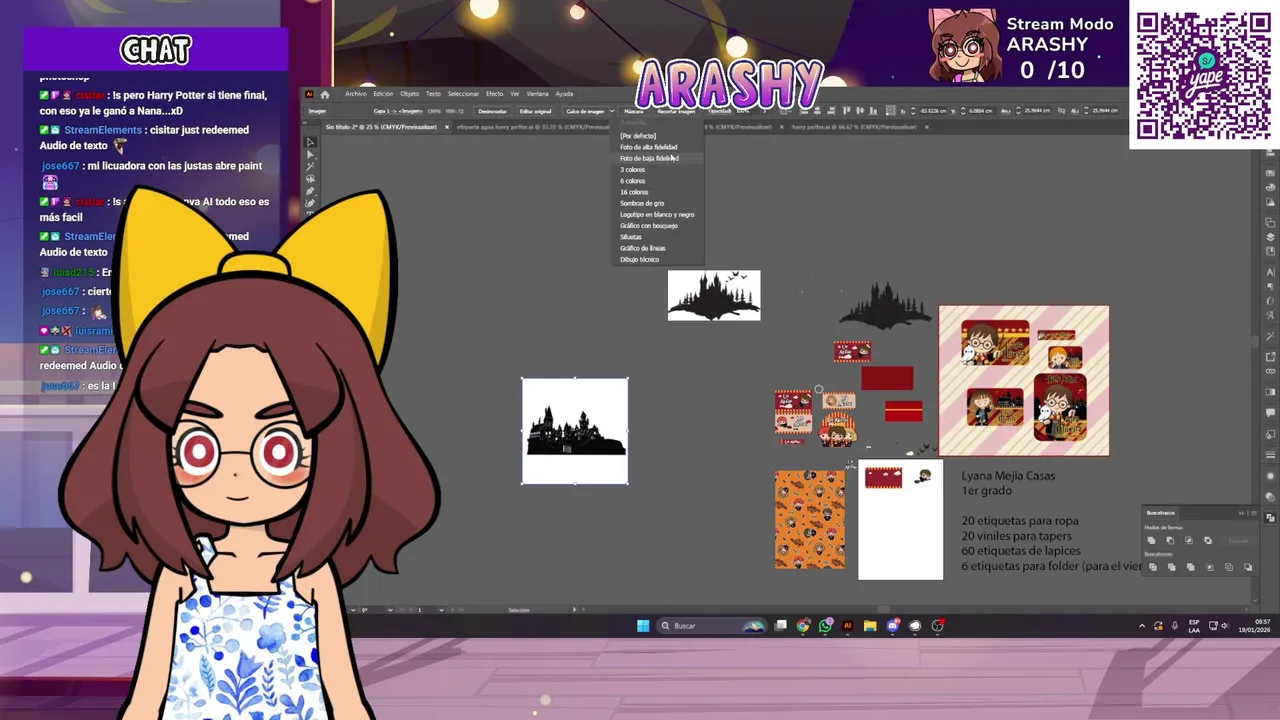Click Divide pathfinder icon
This screenshot has width=1280, height=720.
point(1153,567)
